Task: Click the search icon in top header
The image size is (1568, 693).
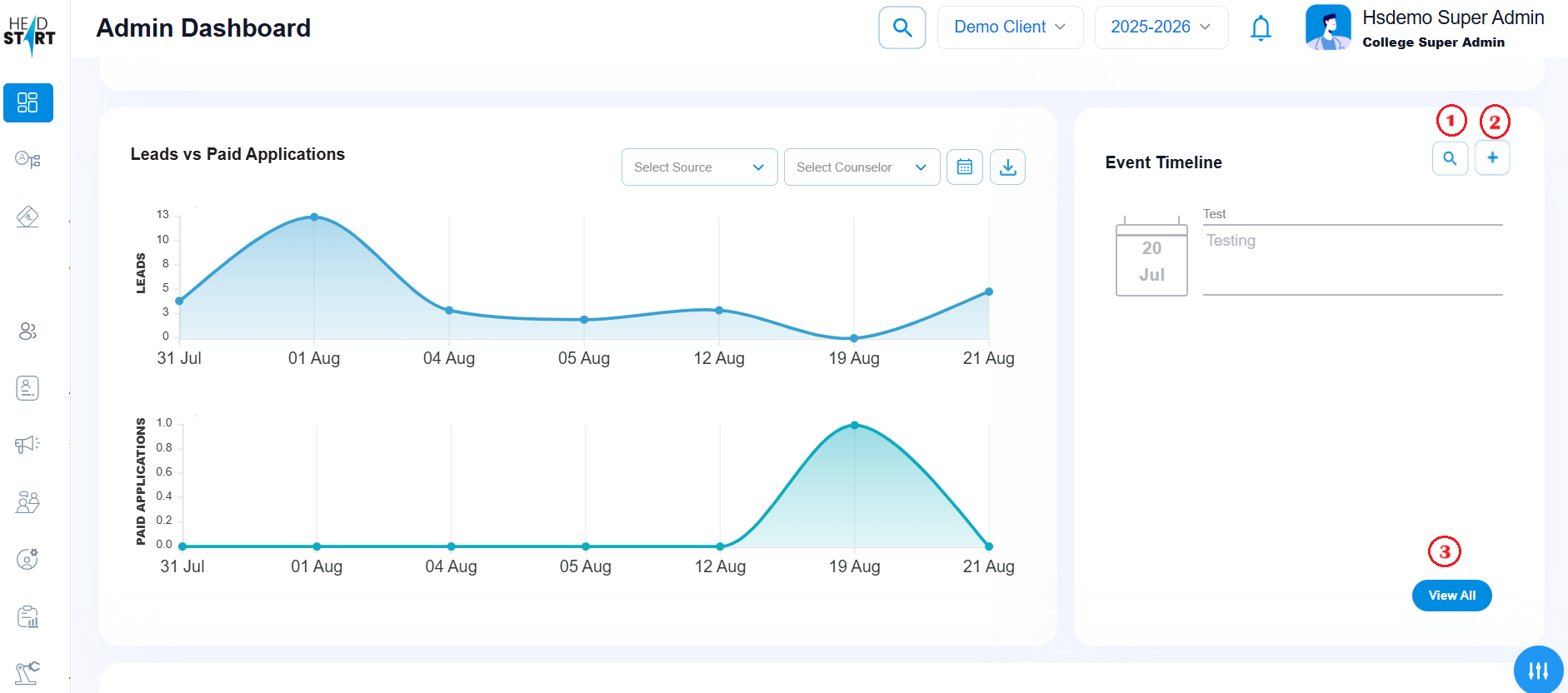Action: pyautogui.click(x=901, y=27)
